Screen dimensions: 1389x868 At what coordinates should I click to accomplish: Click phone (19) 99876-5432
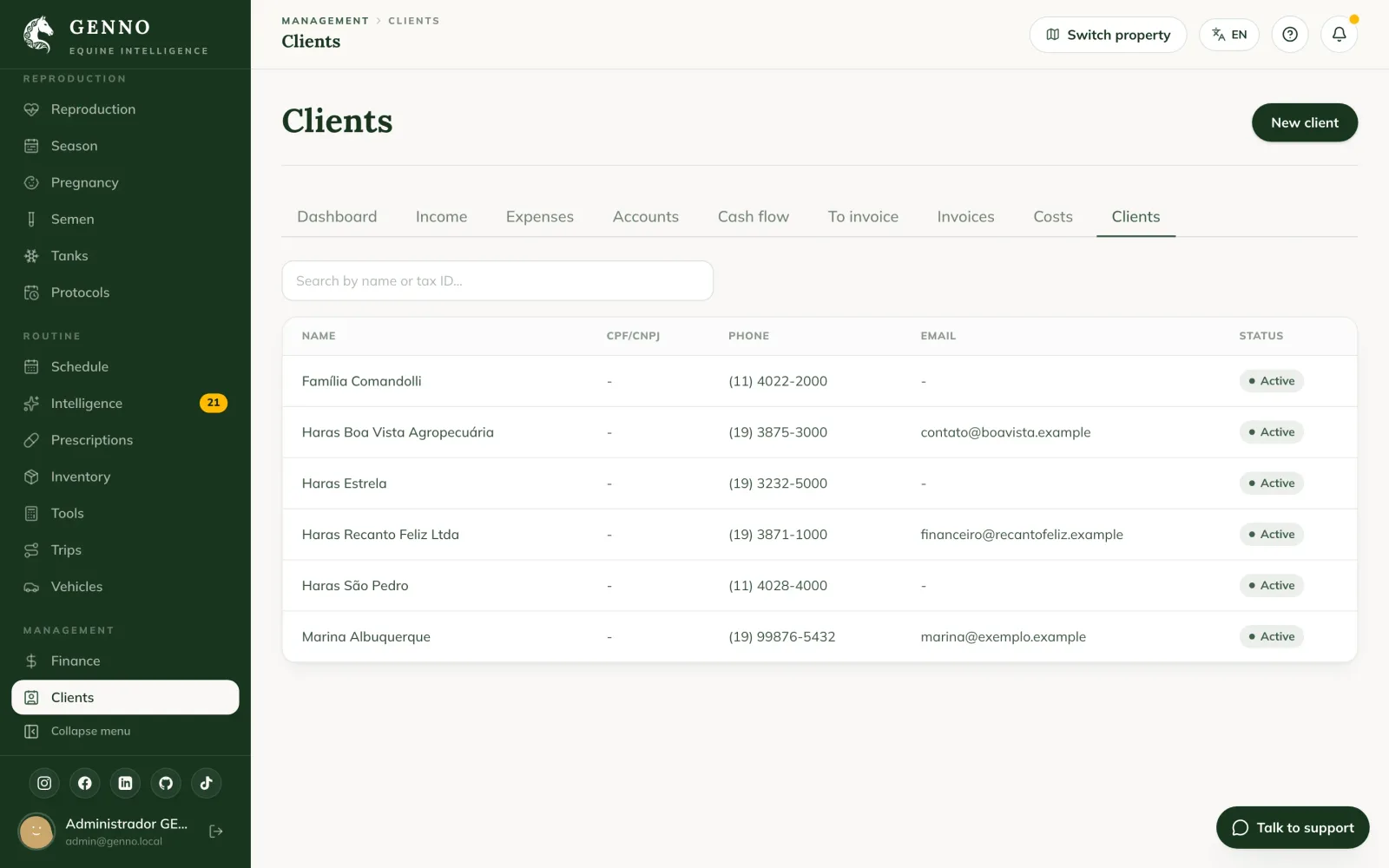(x=781, y=637)
